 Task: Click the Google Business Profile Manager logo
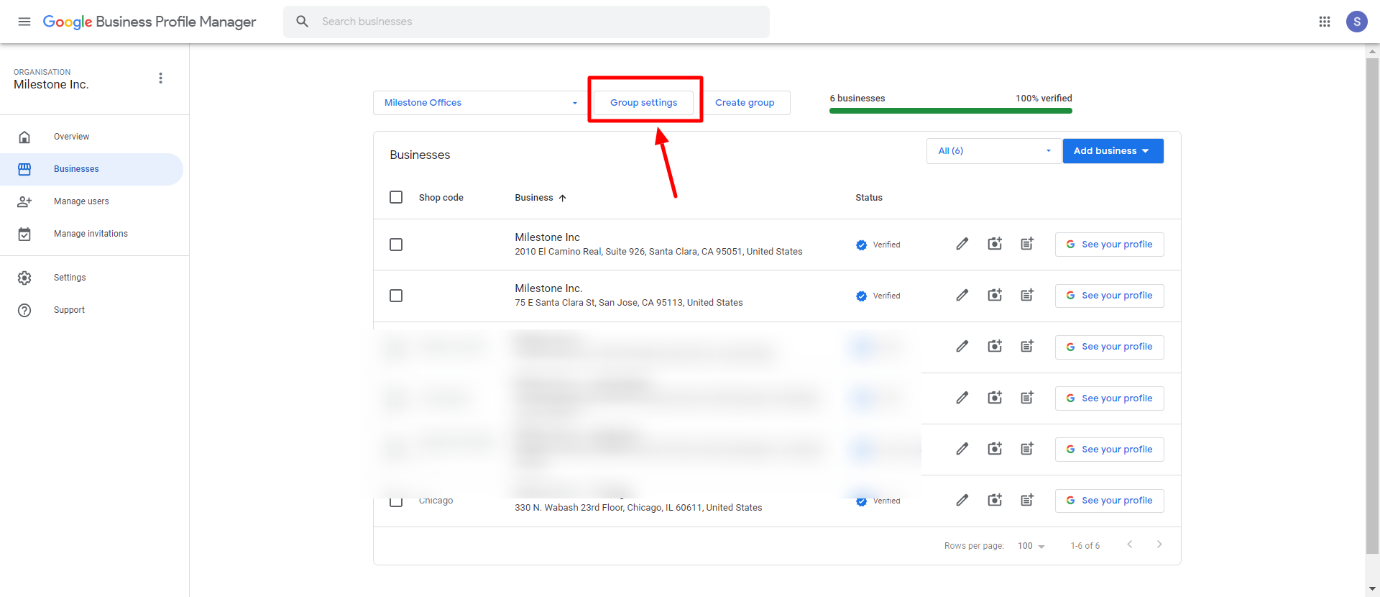[150, 21]
